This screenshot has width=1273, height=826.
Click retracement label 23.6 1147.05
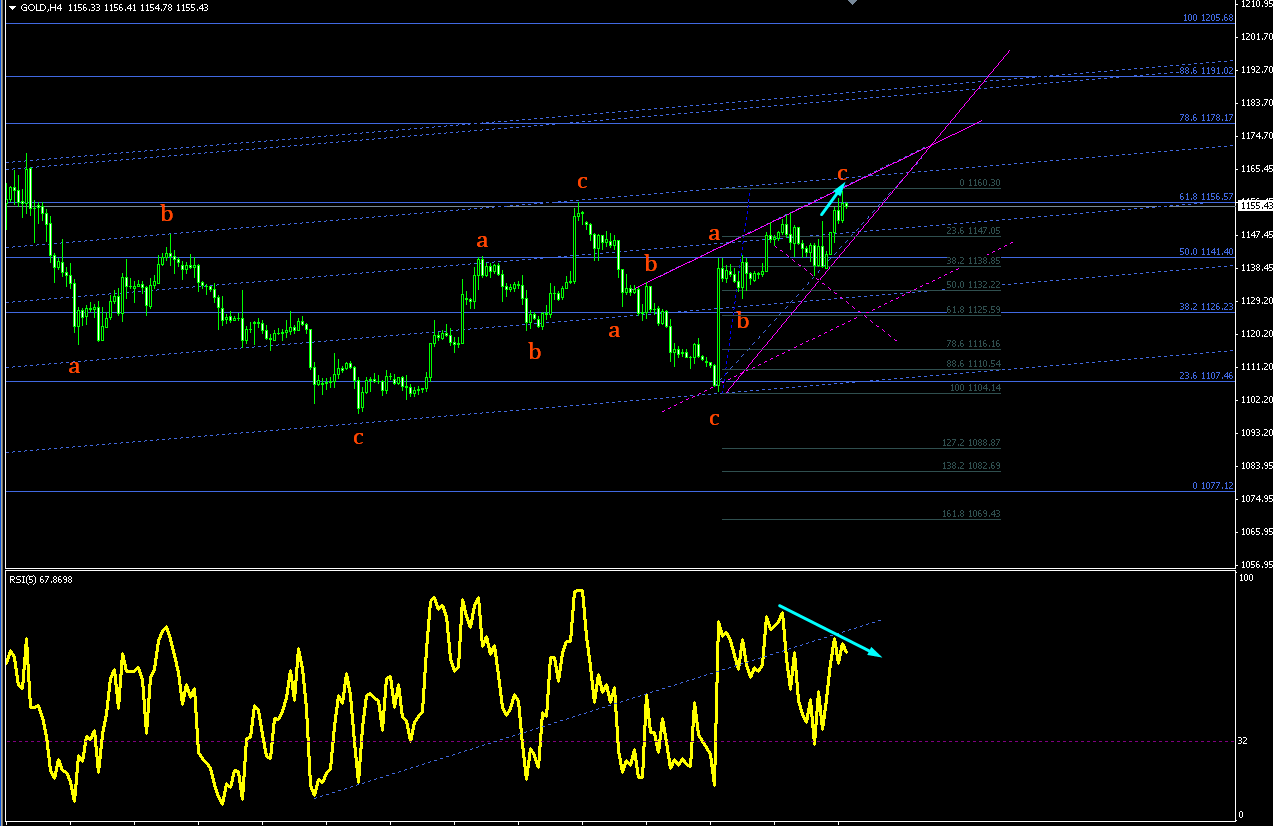pos(974,230)
